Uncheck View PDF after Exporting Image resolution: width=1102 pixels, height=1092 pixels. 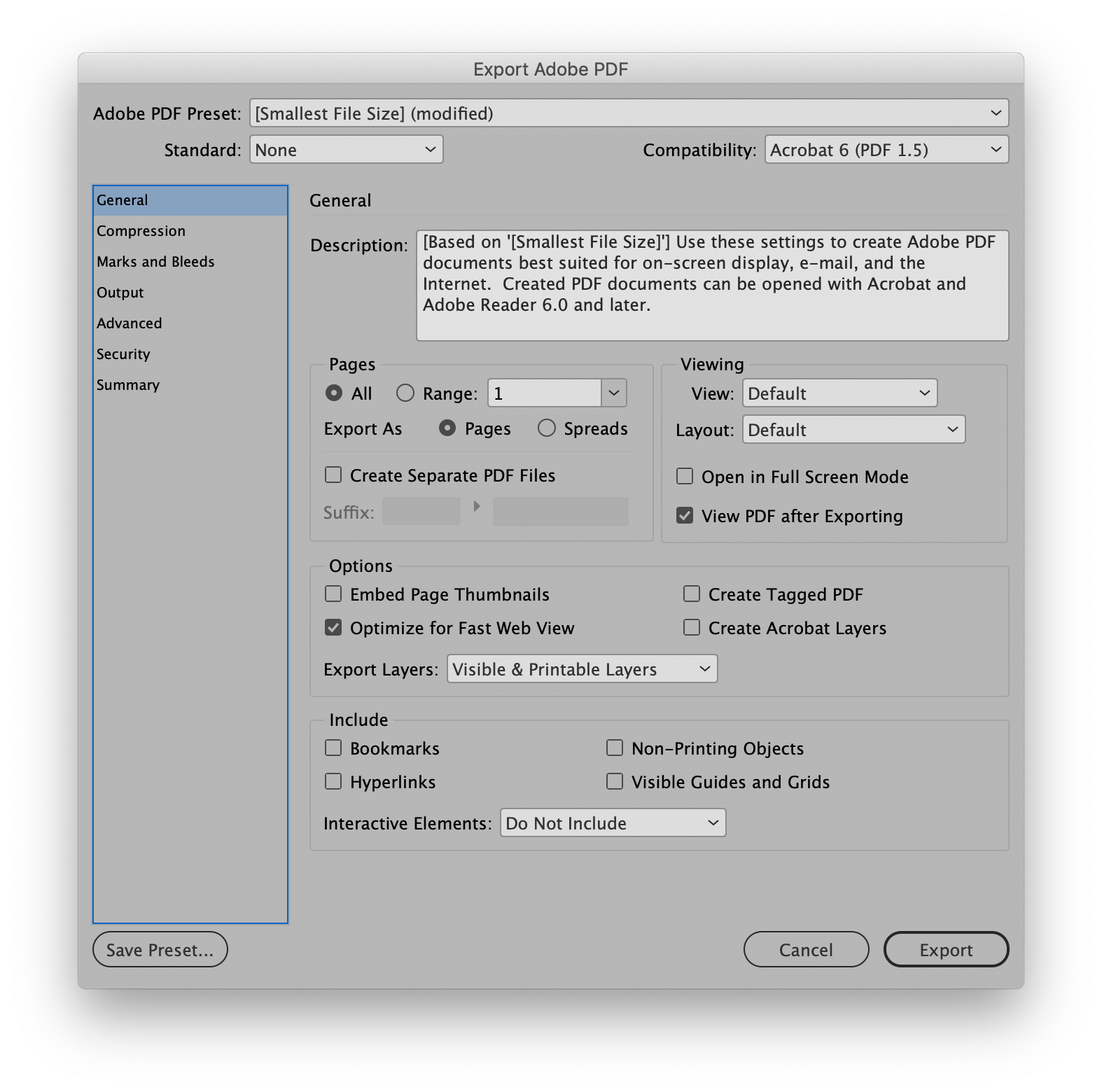click(685, 516)
